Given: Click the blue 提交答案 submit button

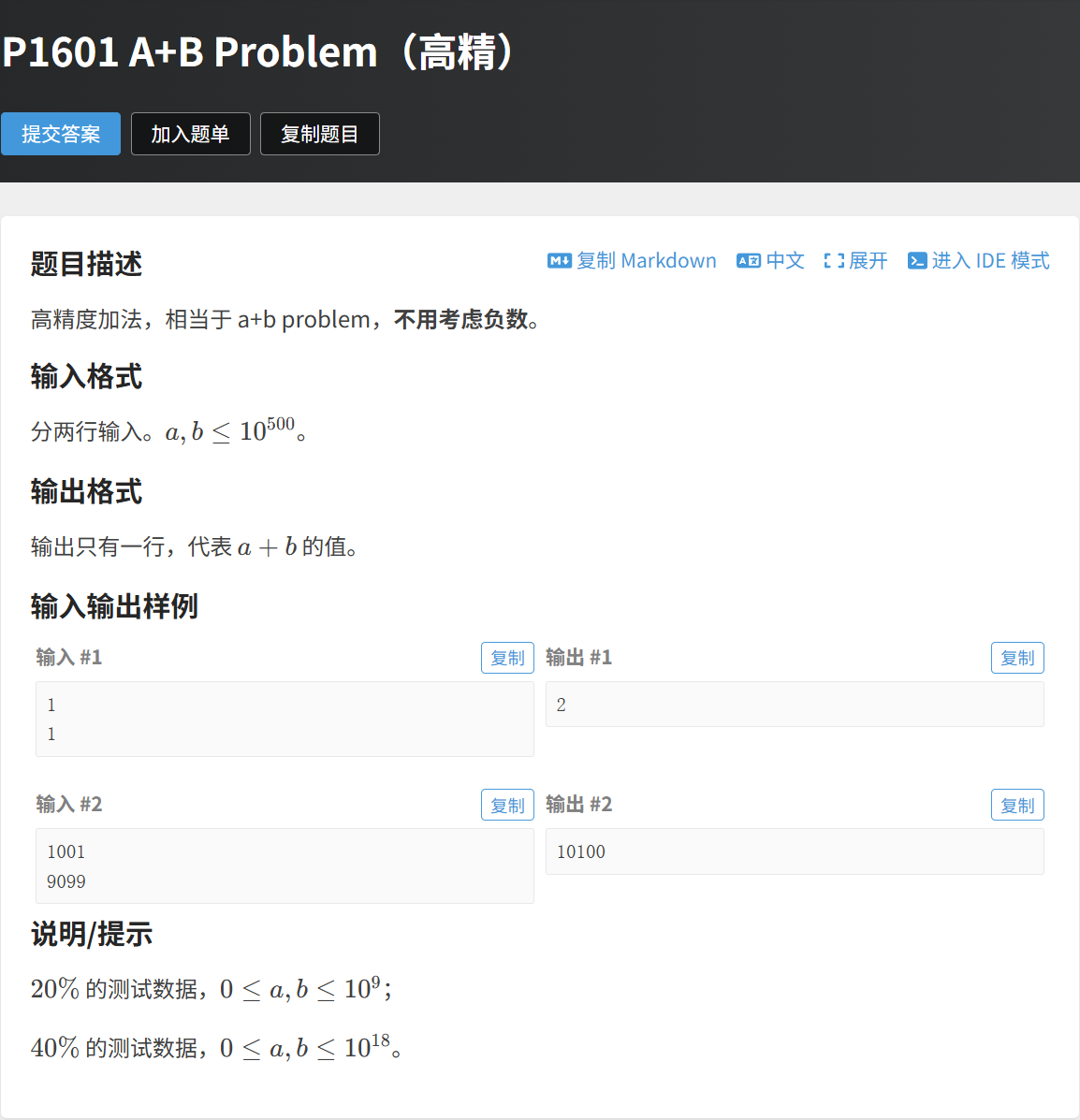Looking at the screenshot, I should tap(60, 134).
